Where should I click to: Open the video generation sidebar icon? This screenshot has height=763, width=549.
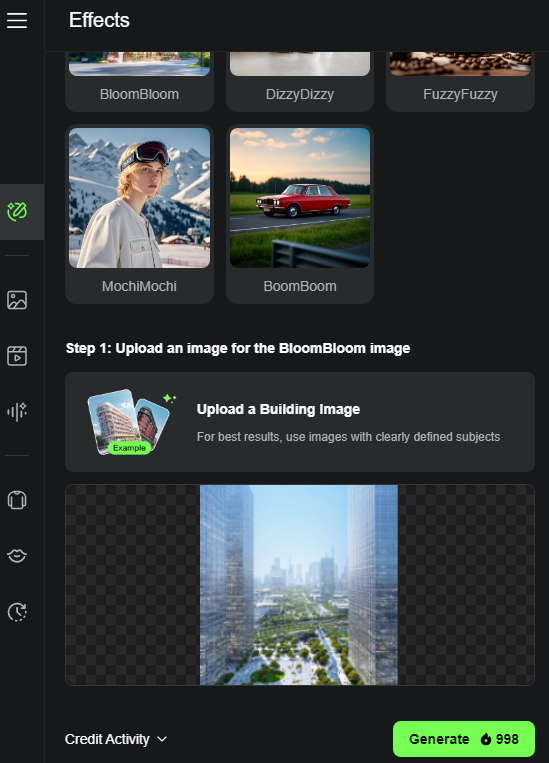(x=17, y=356)
